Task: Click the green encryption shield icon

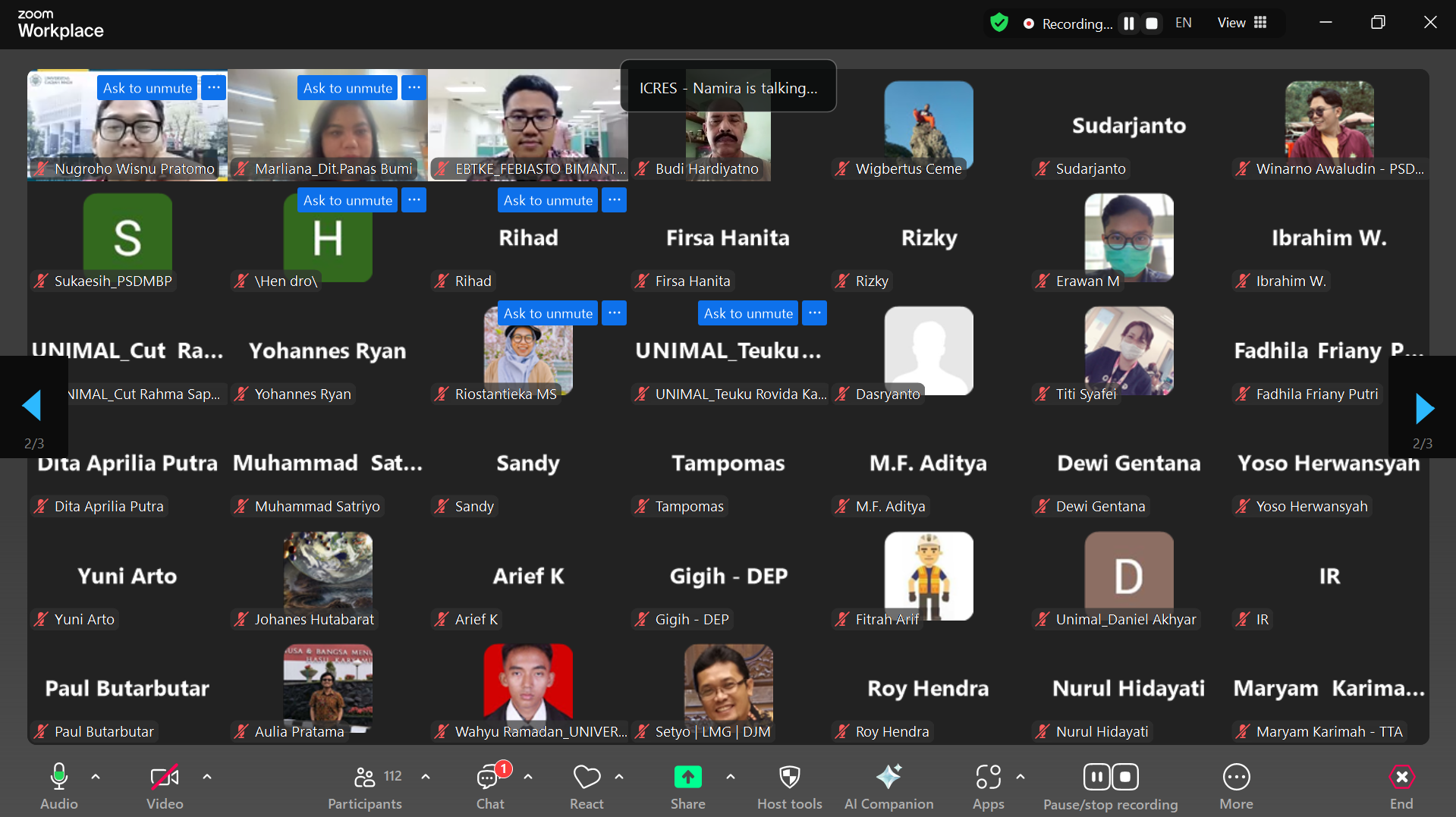Action: coord(999,23)
